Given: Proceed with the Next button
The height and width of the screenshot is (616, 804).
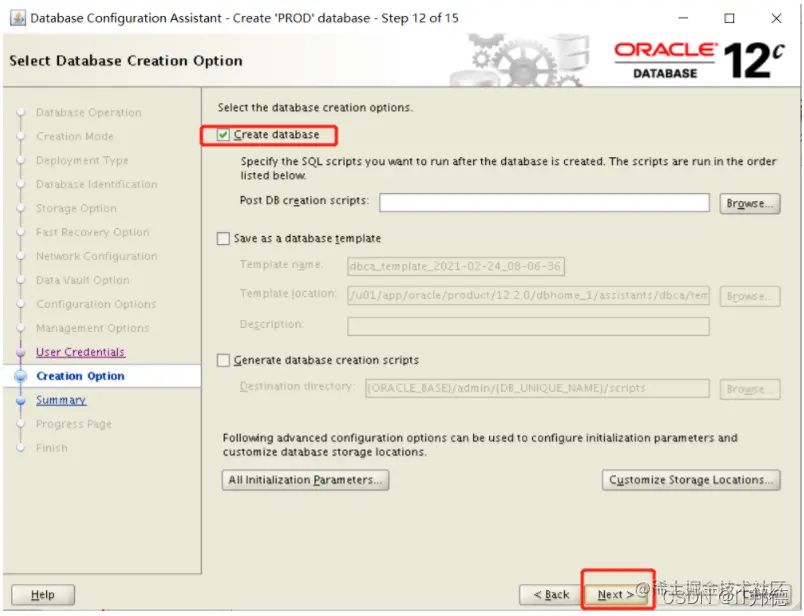Looking at the screenshot, I should (616, 594).
